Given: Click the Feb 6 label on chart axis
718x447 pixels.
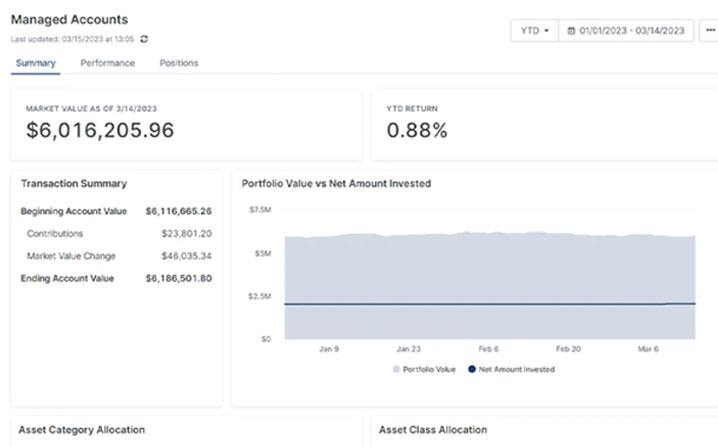Looking at the screenshot, I should 488,349.
